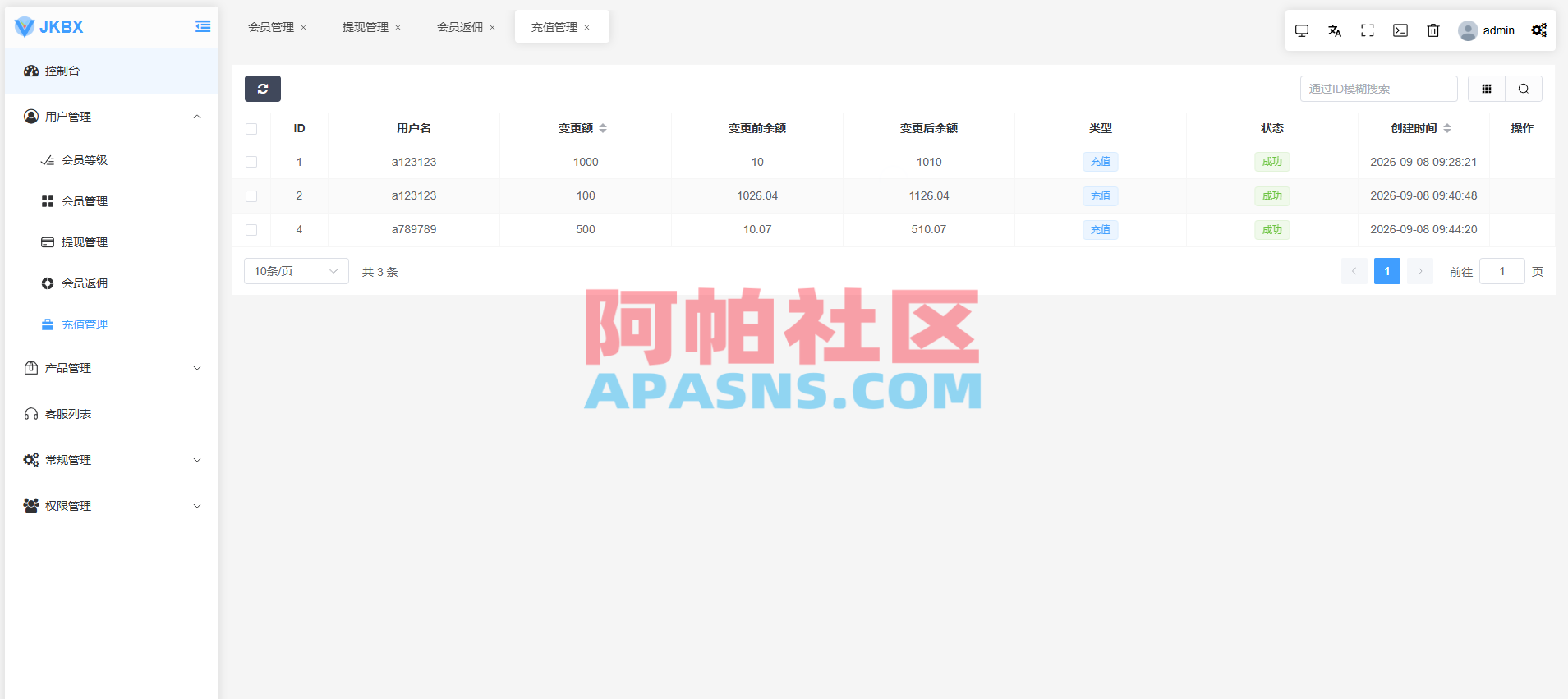
Task: Close the 充值管理 tab
Action: coord(586,28)
